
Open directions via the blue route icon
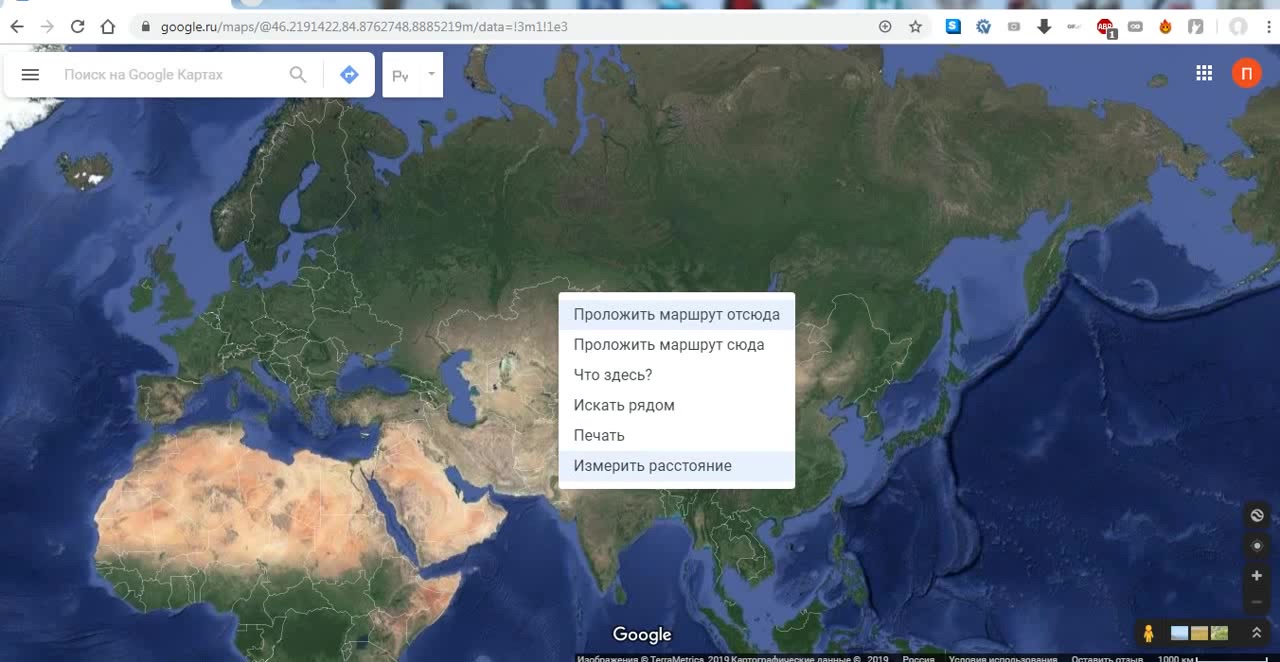[349, 75]
